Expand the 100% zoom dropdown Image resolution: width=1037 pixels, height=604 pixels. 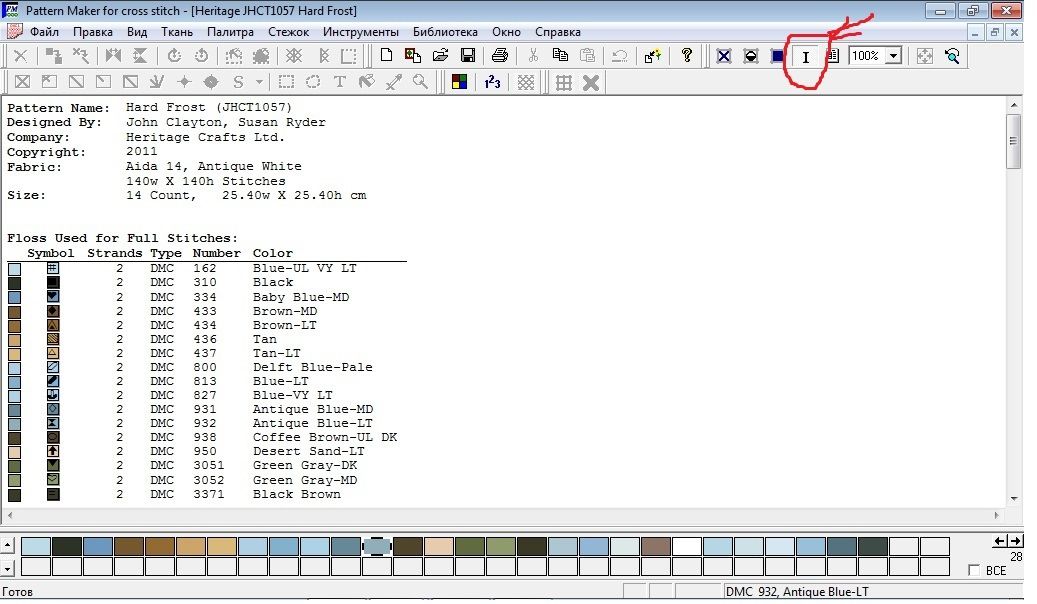click(x=892, y=57)
